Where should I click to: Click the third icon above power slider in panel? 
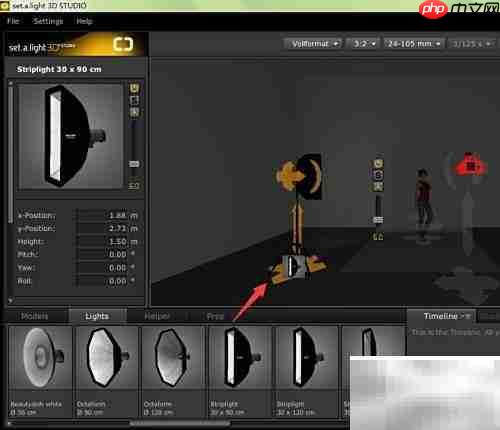pos(134,112)
